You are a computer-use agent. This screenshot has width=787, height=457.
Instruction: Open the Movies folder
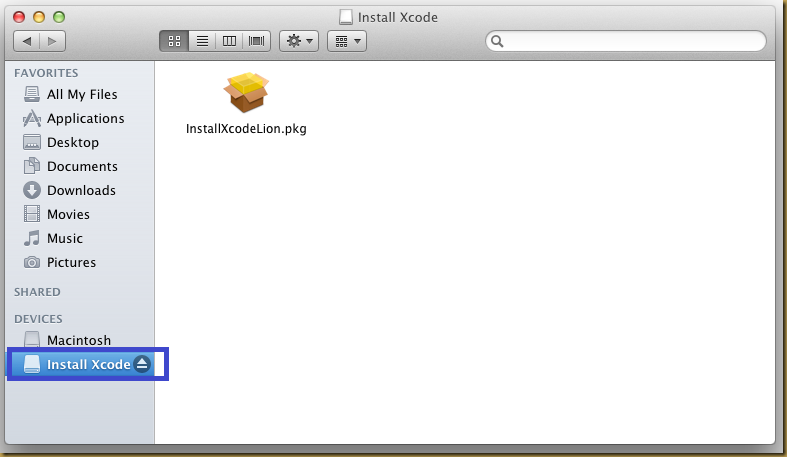click(68, 214)
